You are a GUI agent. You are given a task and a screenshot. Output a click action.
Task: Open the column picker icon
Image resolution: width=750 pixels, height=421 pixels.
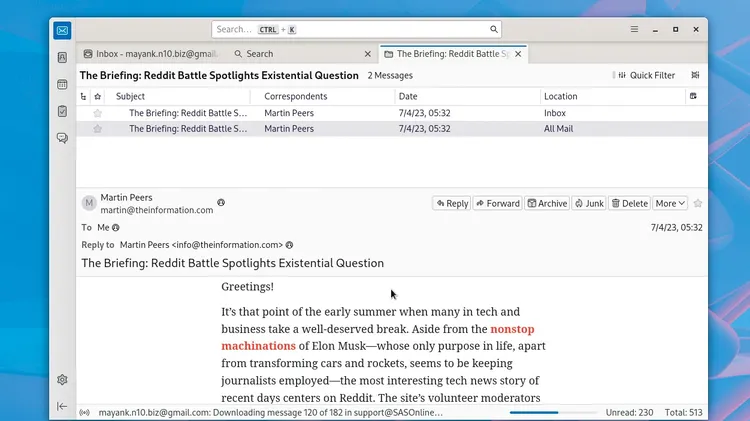click(x=693, y=96)
